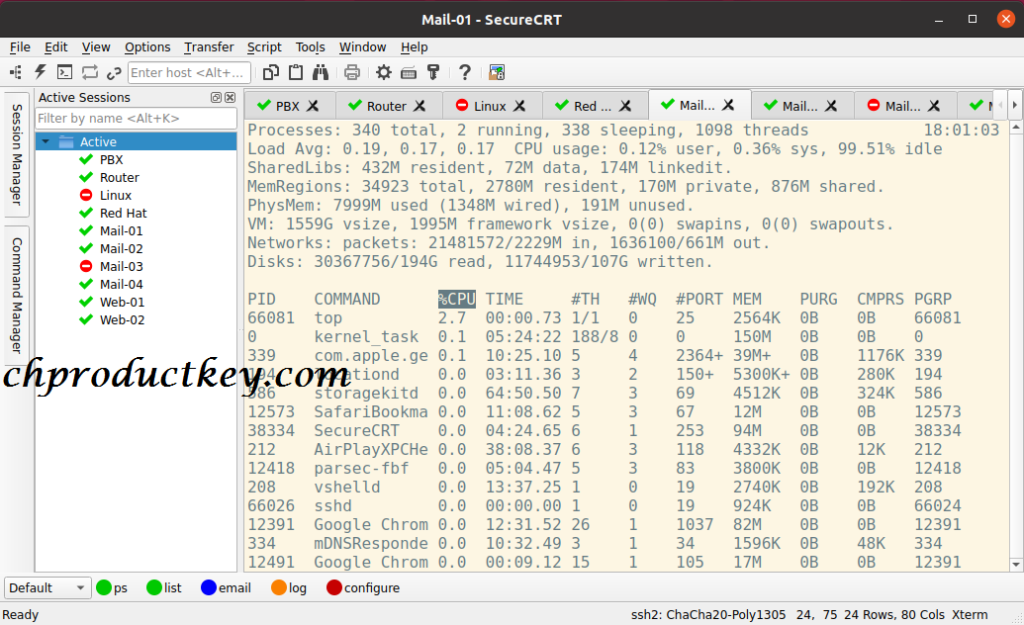Open the Command Manager side tab
Image resolution: width=1024 pixels, height=625 pixels.
(17, 295)
